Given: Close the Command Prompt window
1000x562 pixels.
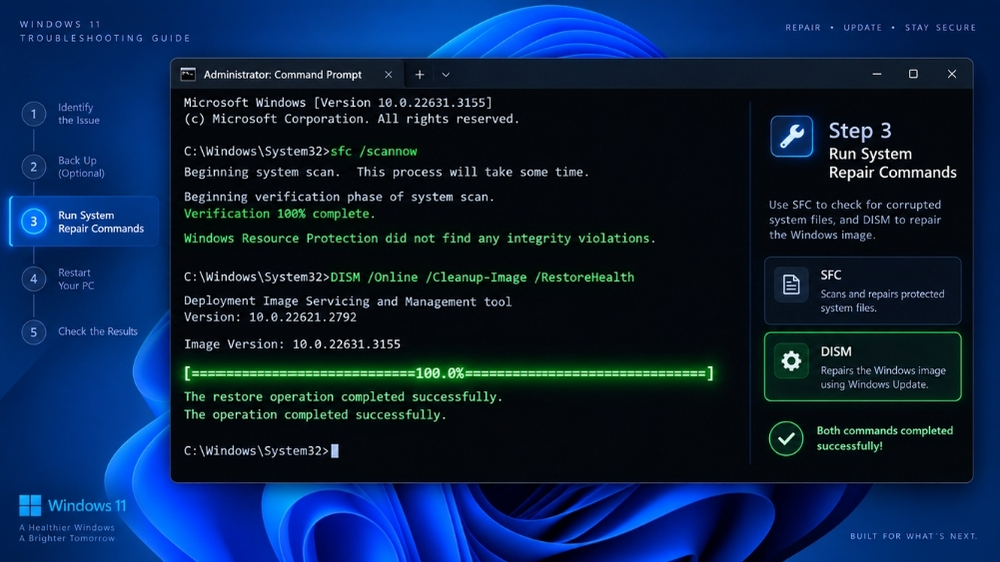Looking at the screenshot, I should point(952,74).
